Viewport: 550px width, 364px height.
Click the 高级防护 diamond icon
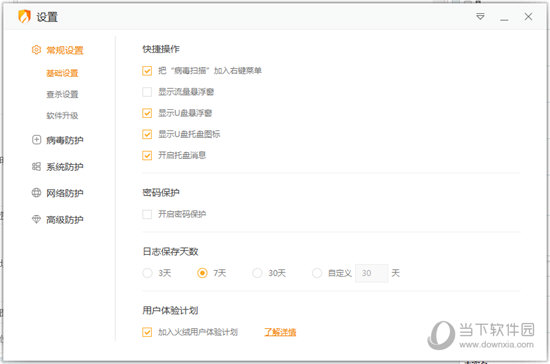(x=36, y=219)
